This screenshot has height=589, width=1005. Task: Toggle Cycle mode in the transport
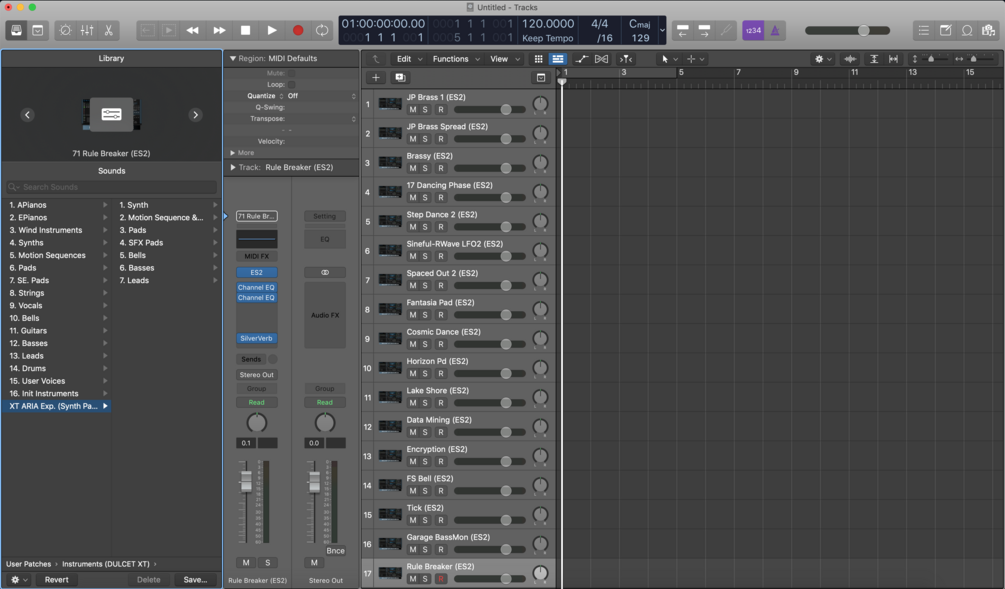click(322, 30)
